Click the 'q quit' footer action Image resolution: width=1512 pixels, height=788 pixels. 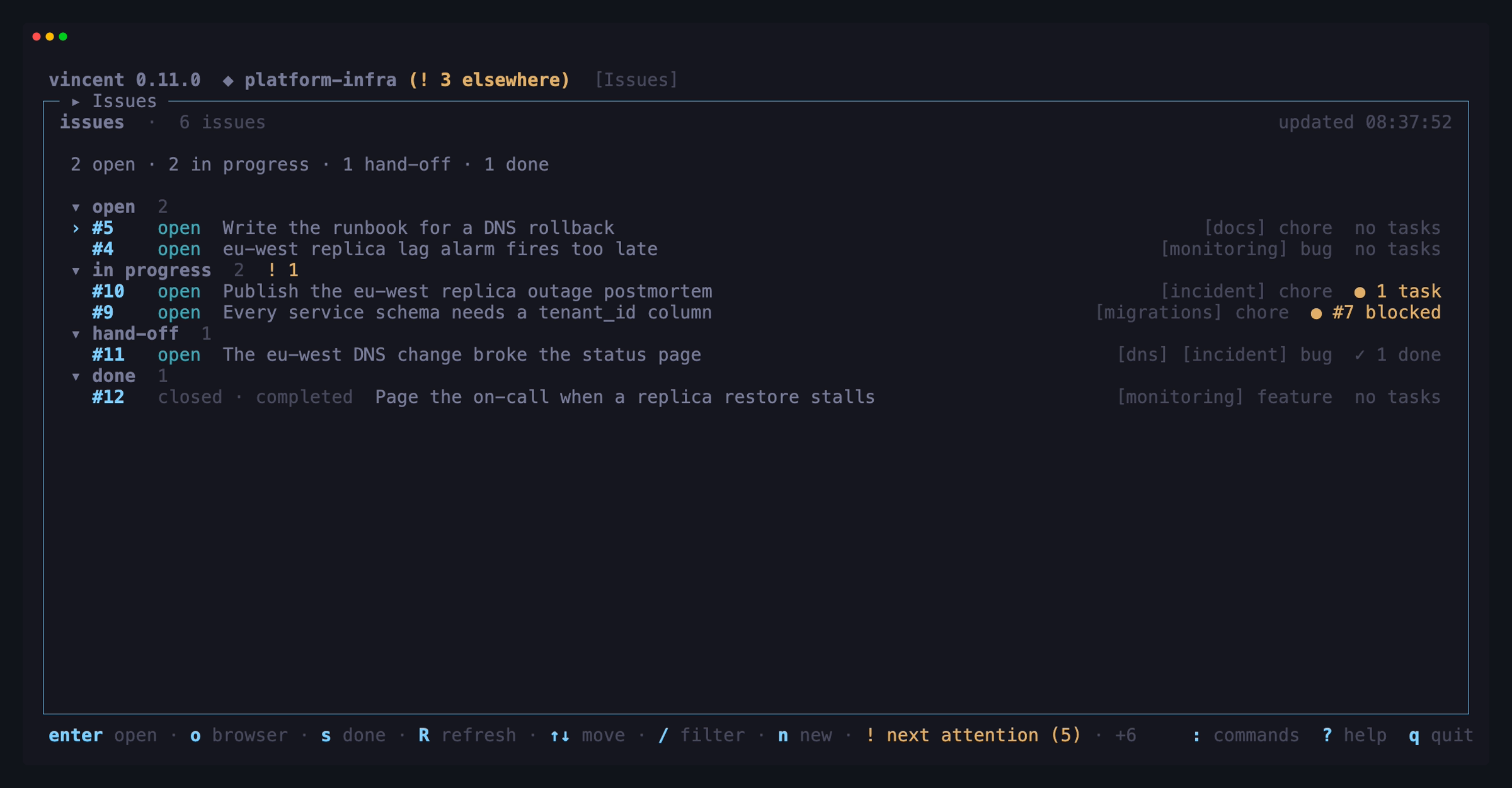click(1441, 736)
